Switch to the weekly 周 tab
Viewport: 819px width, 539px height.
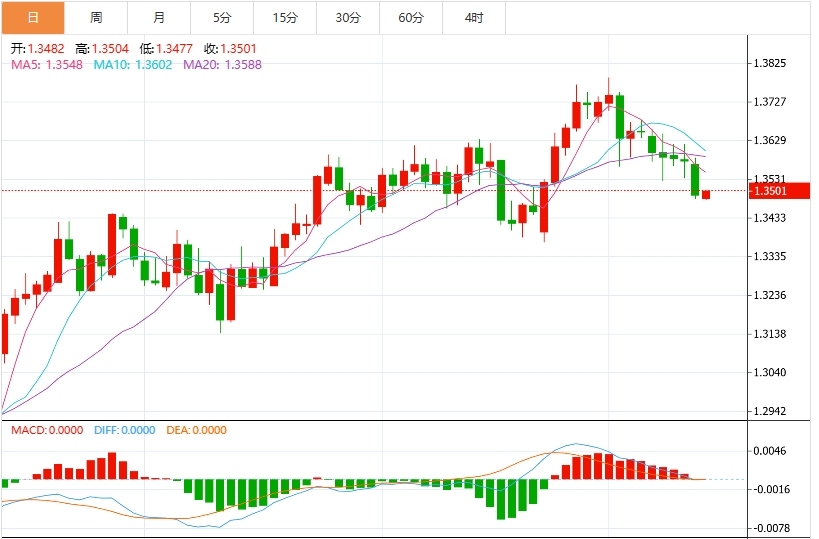coord(96,18)
